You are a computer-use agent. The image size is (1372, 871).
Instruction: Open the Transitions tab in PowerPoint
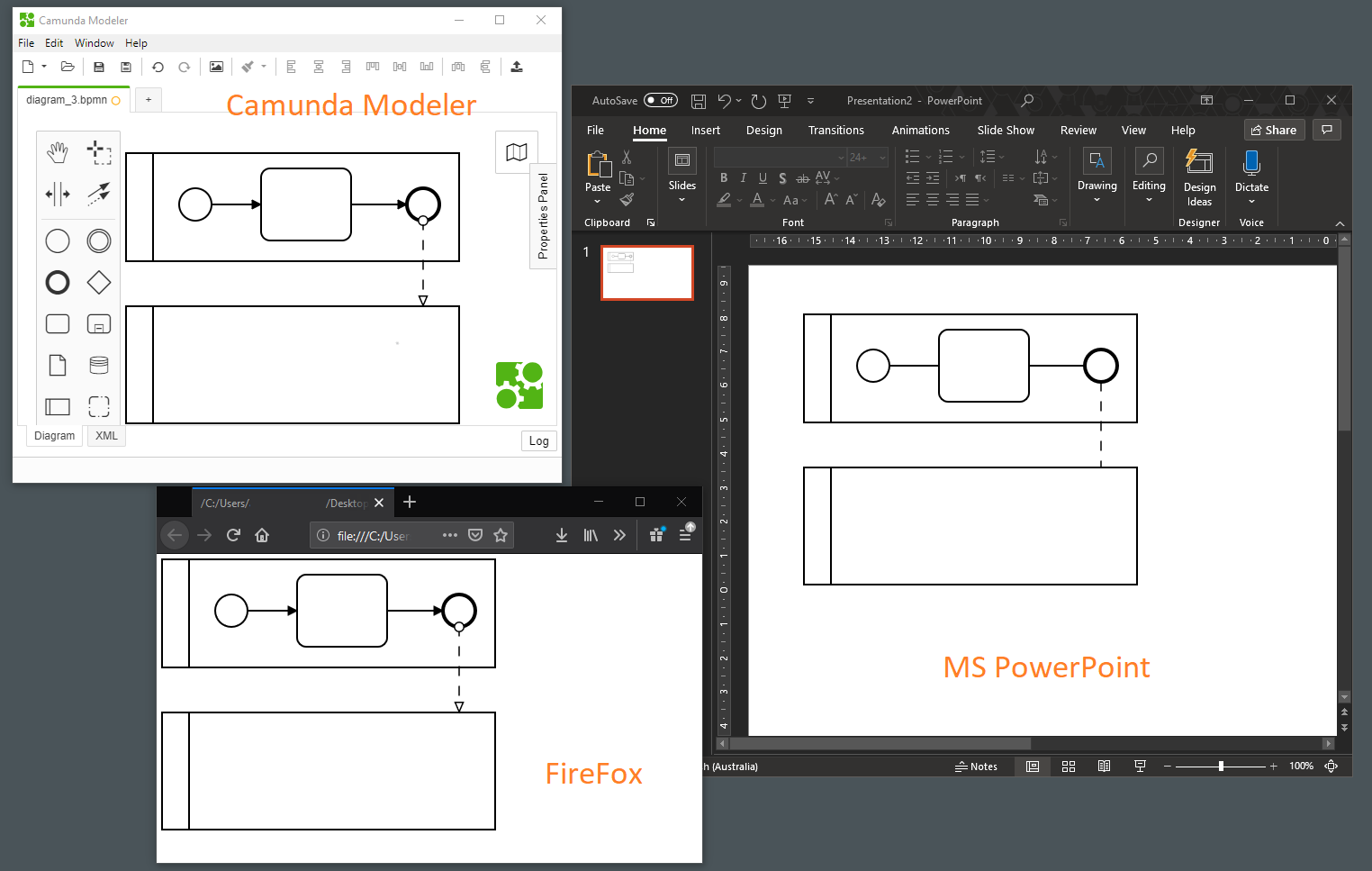[836, 131]
